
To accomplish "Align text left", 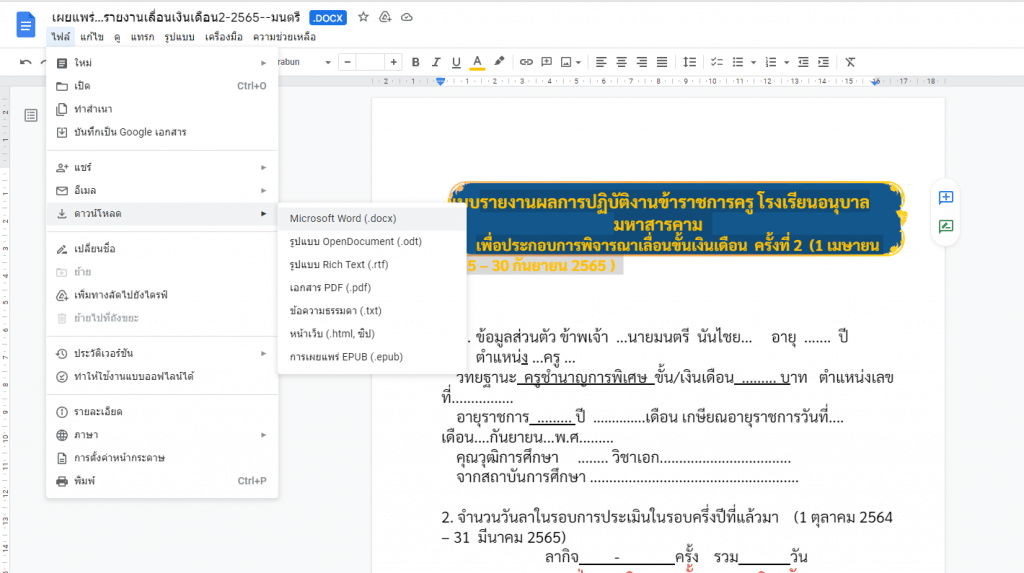I will click(601, 62).
